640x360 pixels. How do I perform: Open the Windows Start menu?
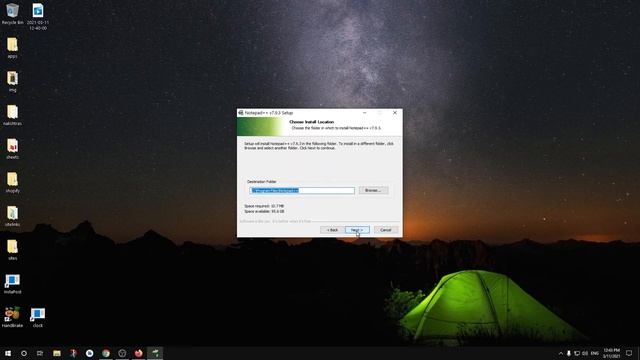point(8,353)
